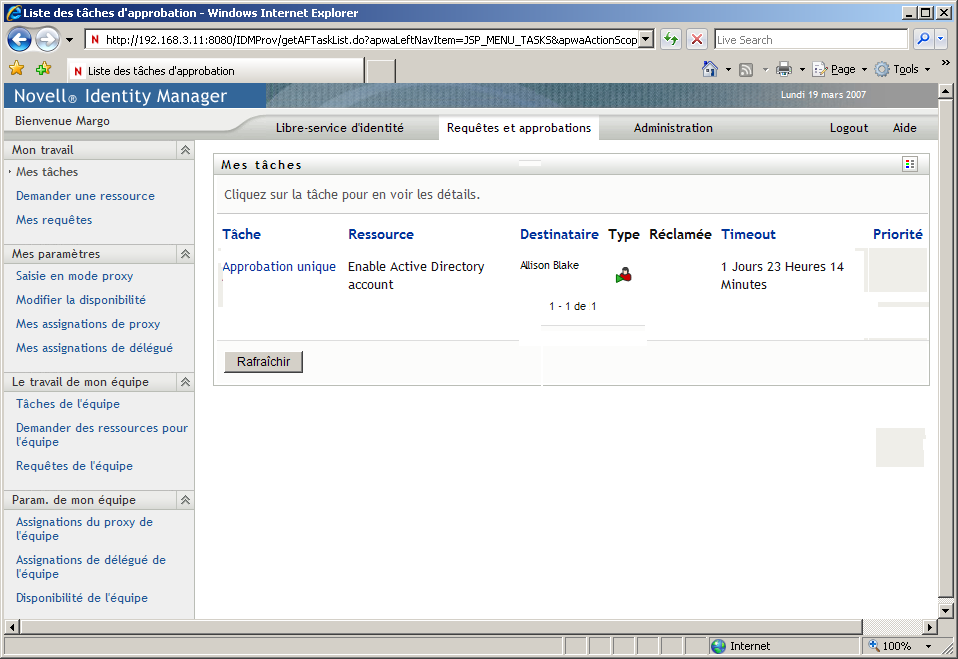Click the Allison Blake recipient text
The height and width of the screenshot is (659, 958).
point(549,265)
